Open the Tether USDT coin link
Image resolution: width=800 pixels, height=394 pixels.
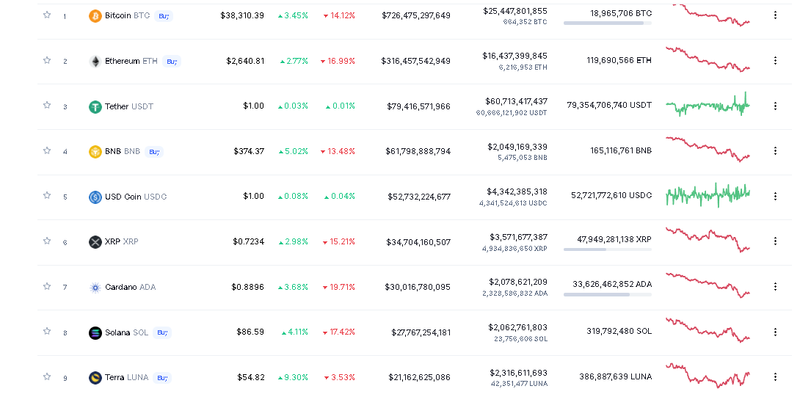tap(129, 107)
